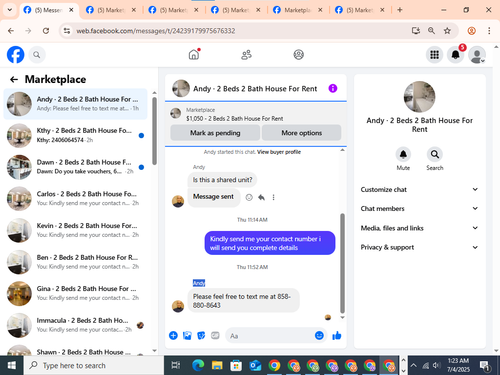Open Chrome's three-dot menu

tap(489, 31)
